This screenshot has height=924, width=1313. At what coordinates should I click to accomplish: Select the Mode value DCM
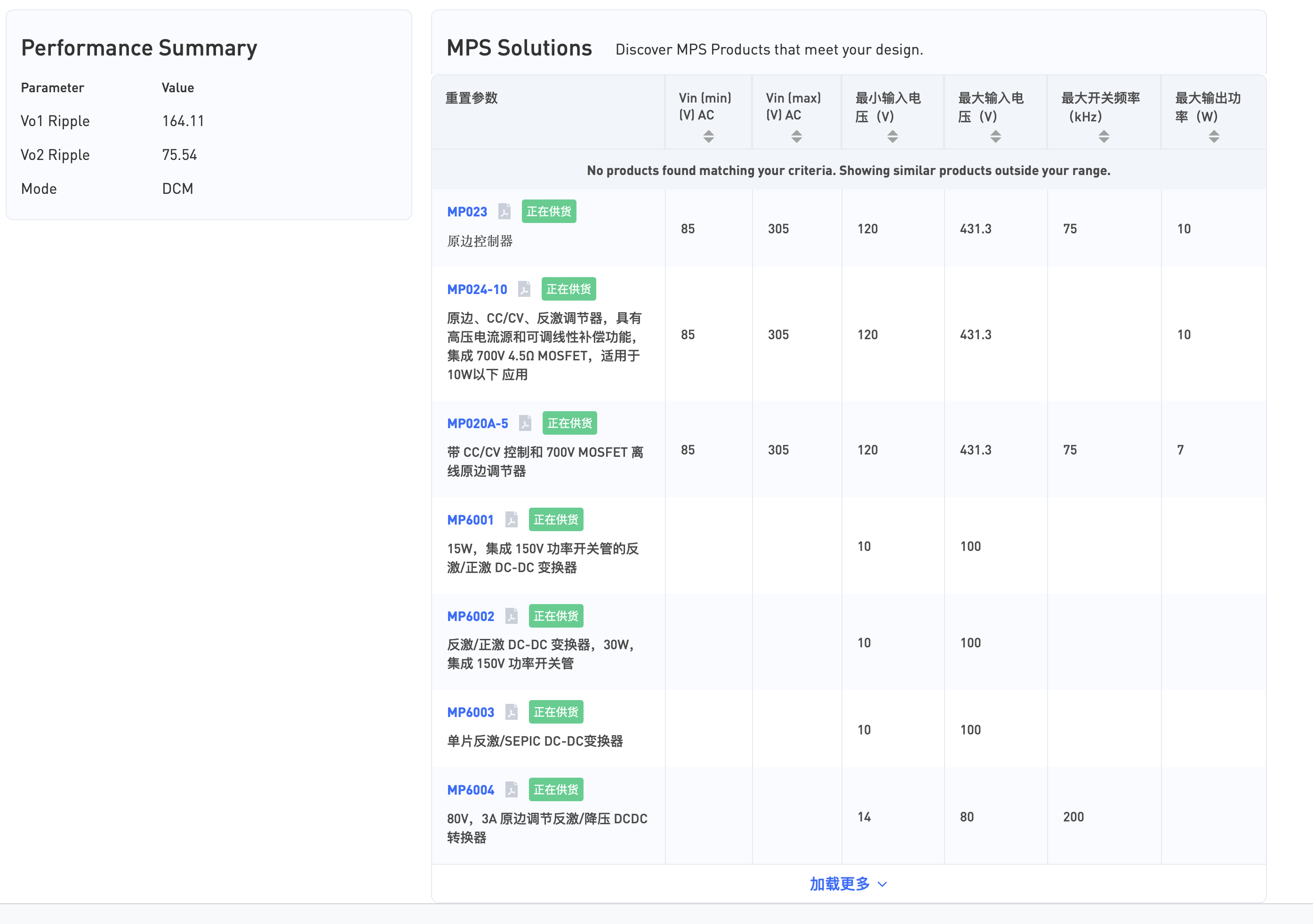tap(178, 189)
